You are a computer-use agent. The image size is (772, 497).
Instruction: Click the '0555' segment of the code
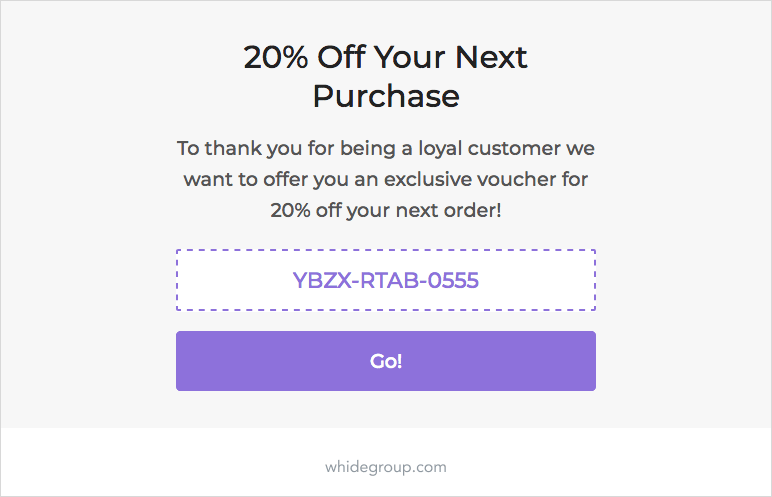point(453,280)
